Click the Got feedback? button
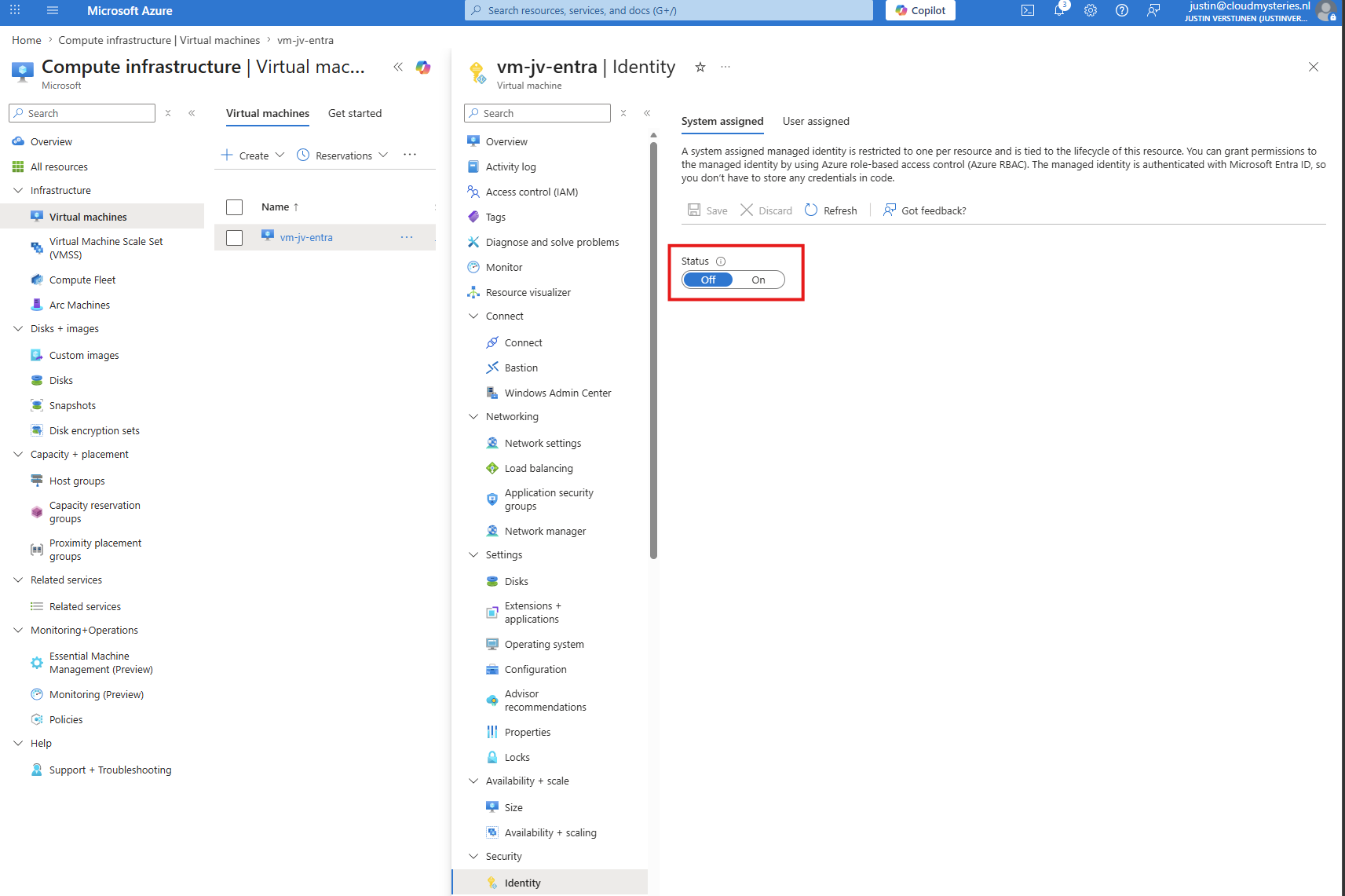The height and width of the screenshot is (896, 1345). click(924, 210)
